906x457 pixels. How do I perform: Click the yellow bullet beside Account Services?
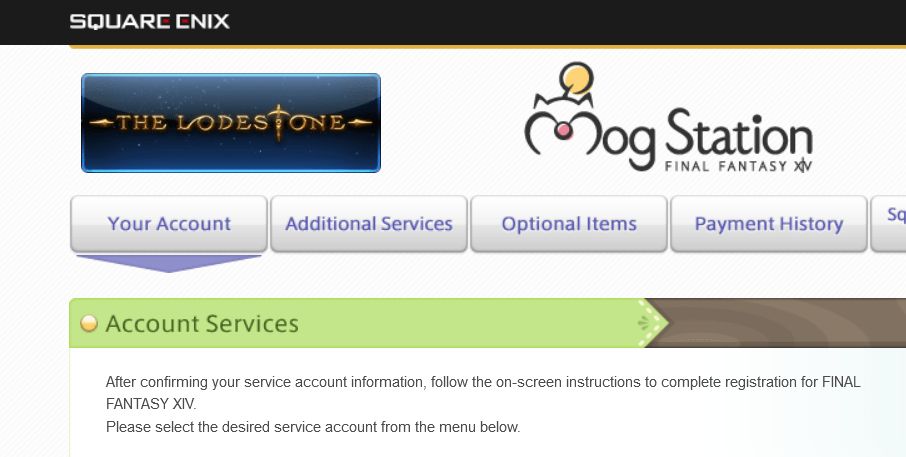(x=89, y=324)
